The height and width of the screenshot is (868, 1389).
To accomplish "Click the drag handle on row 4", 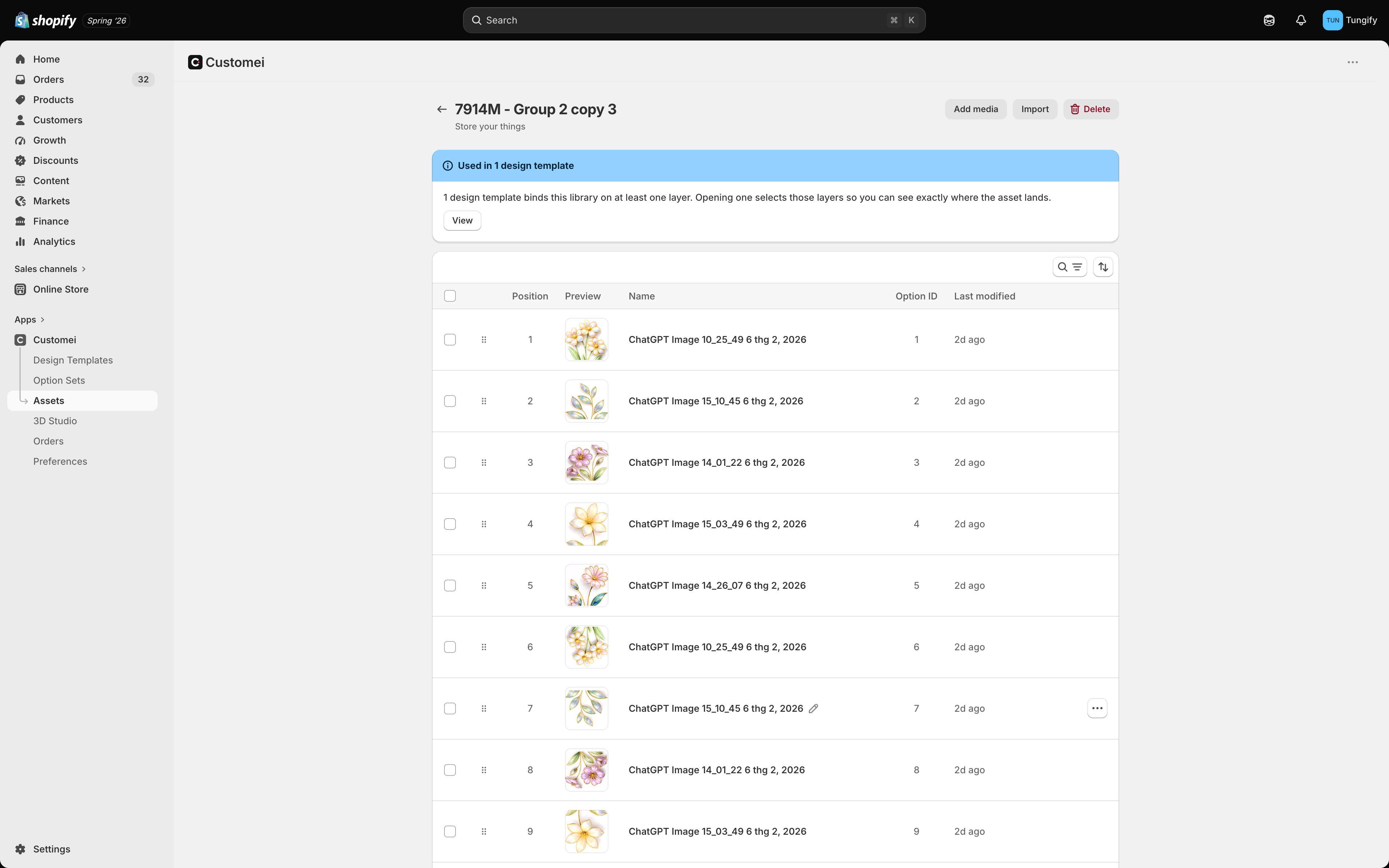I will (x=484, y=524).
